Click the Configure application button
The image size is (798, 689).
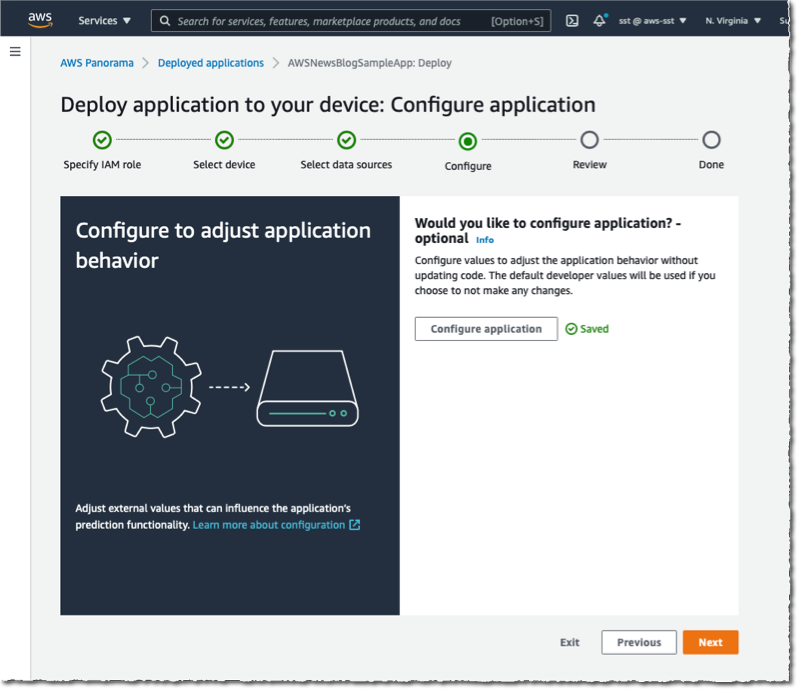point(486,329)
